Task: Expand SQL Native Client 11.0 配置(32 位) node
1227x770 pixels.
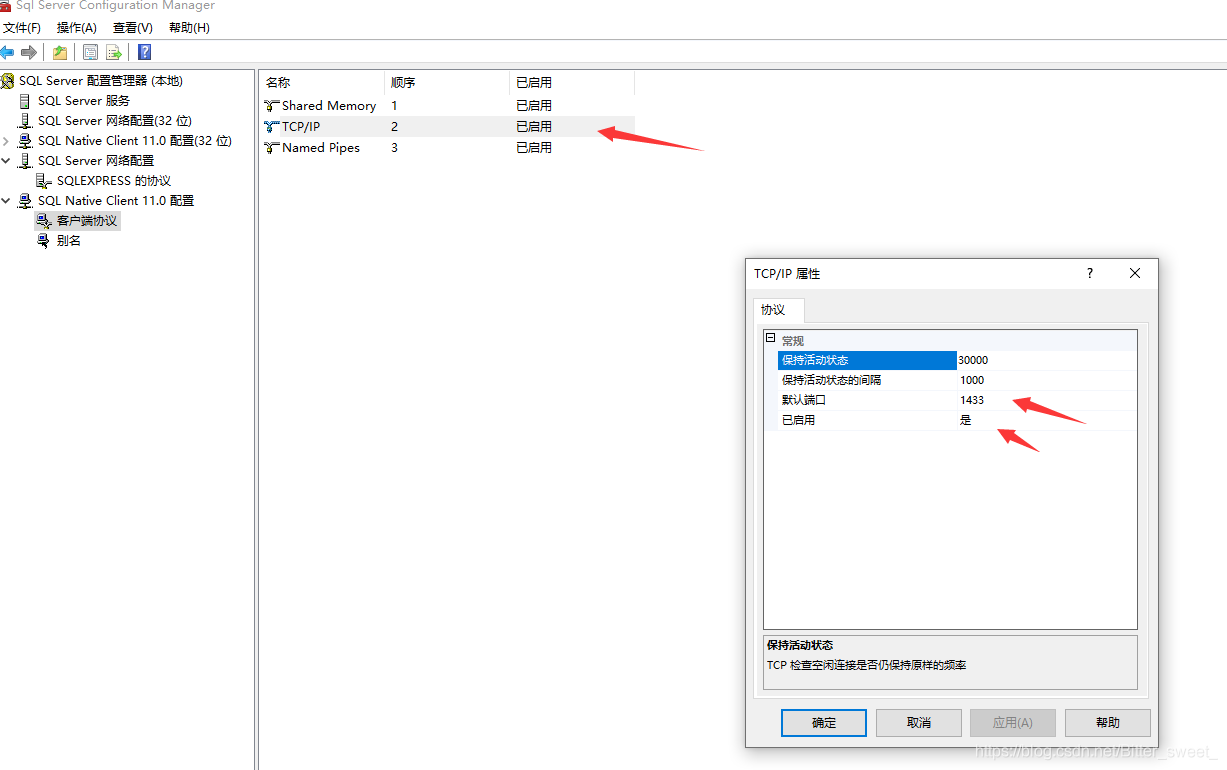Action: pyautogui.click(x=6, y=141)
